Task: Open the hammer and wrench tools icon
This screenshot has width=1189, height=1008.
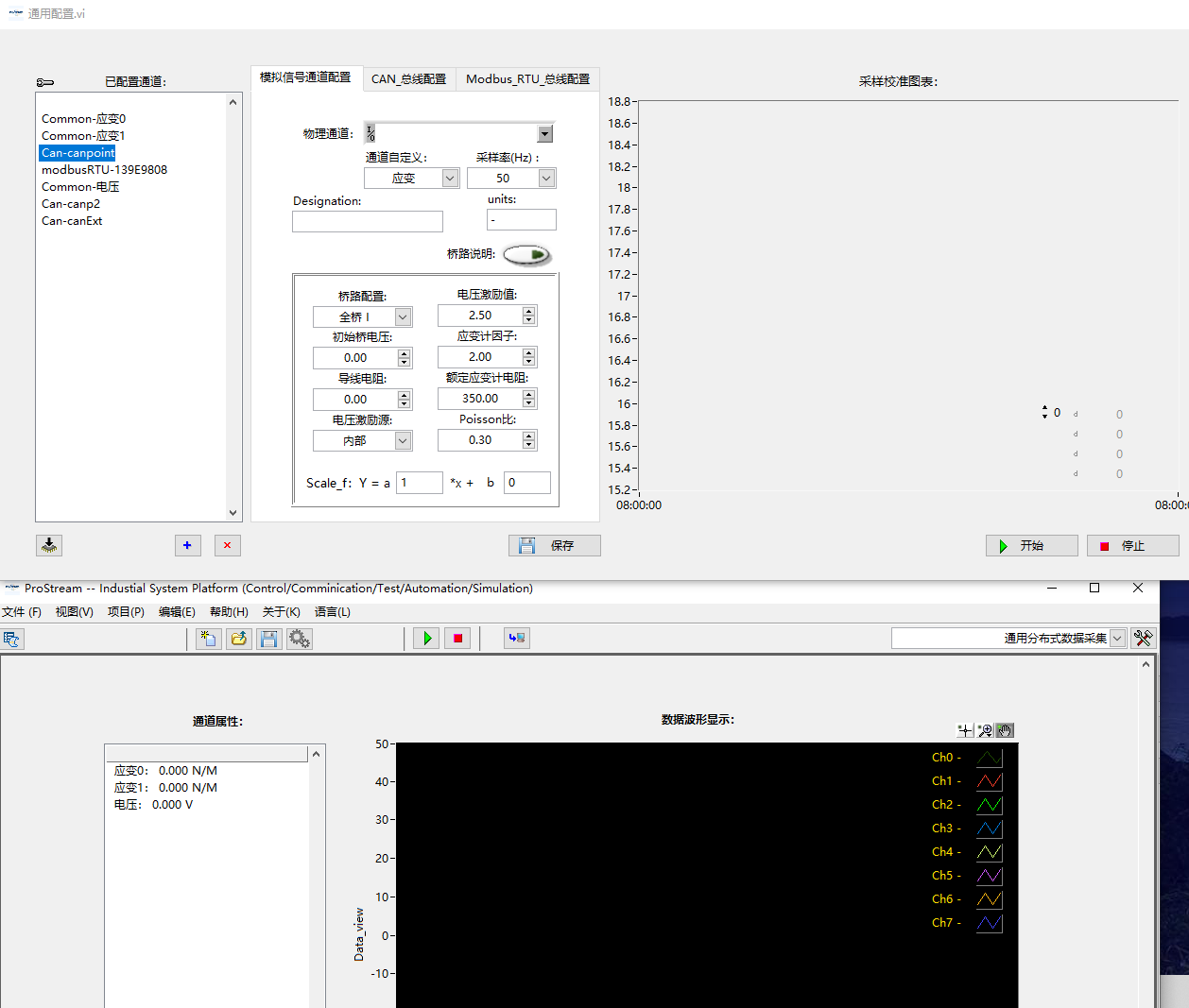Action: 1144,639
